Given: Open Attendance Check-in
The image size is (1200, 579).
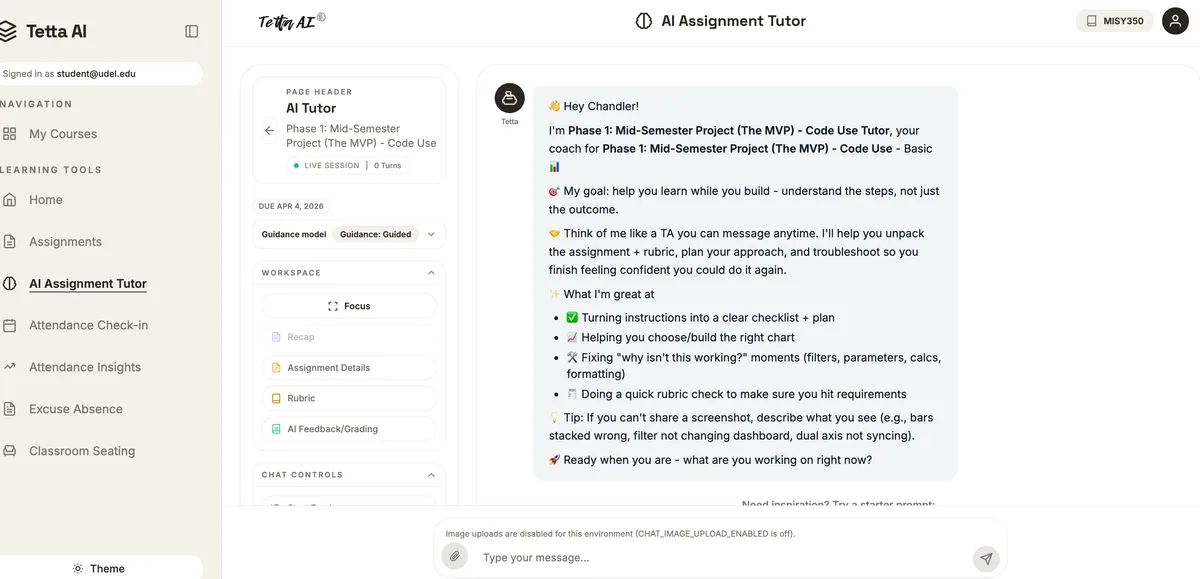Looking at the screenshot, I should tap(88, 325).
